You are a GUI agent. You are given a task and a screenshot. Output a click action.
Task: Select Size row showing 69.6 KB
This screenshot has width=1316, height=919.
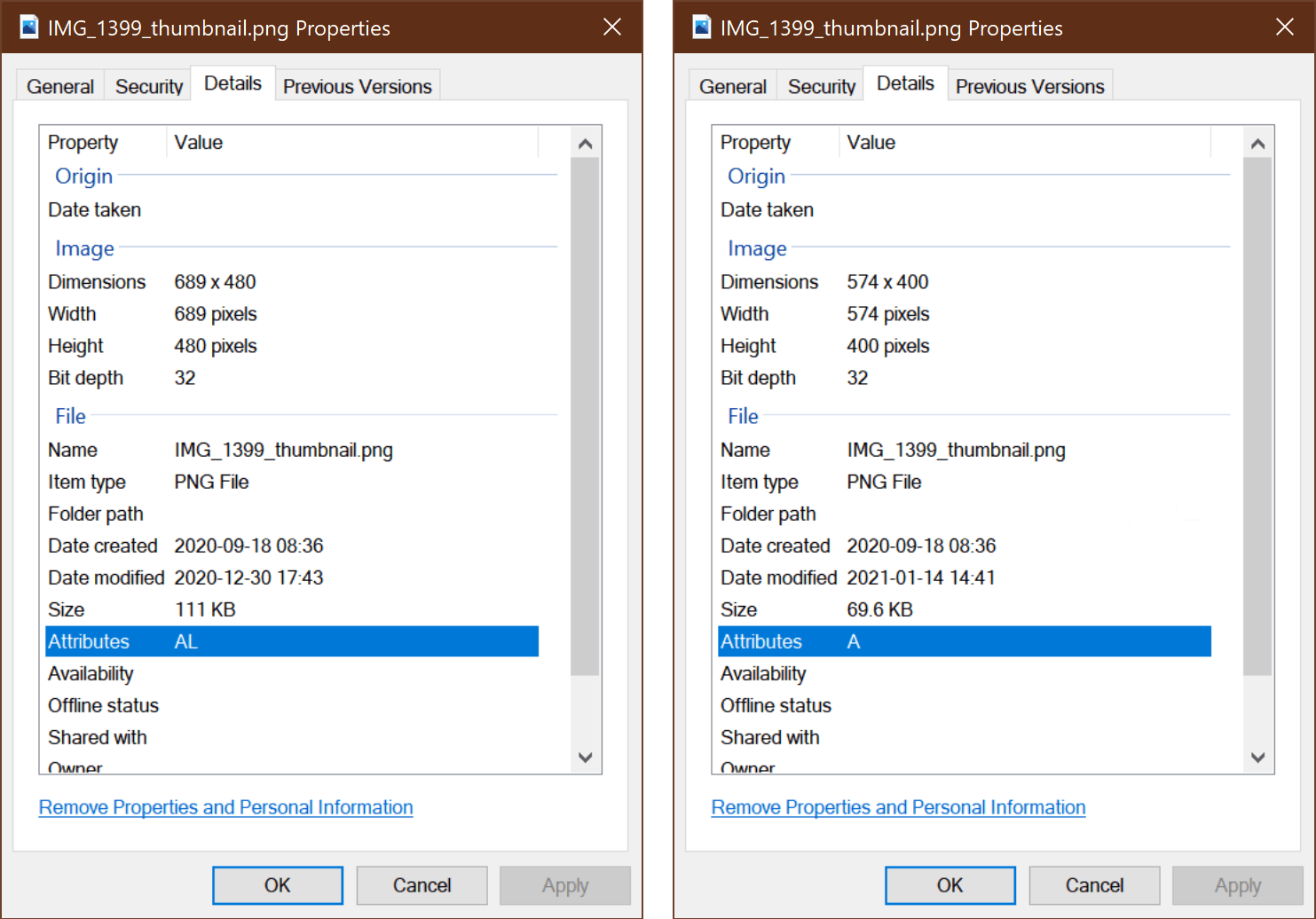pyautogui.click(x=964, y=609)
